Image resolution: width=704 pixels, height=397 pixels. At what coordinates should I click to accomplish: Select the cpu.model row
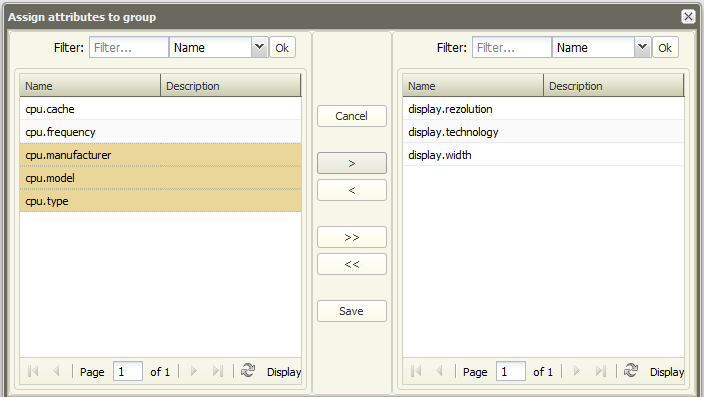[160, 178]
